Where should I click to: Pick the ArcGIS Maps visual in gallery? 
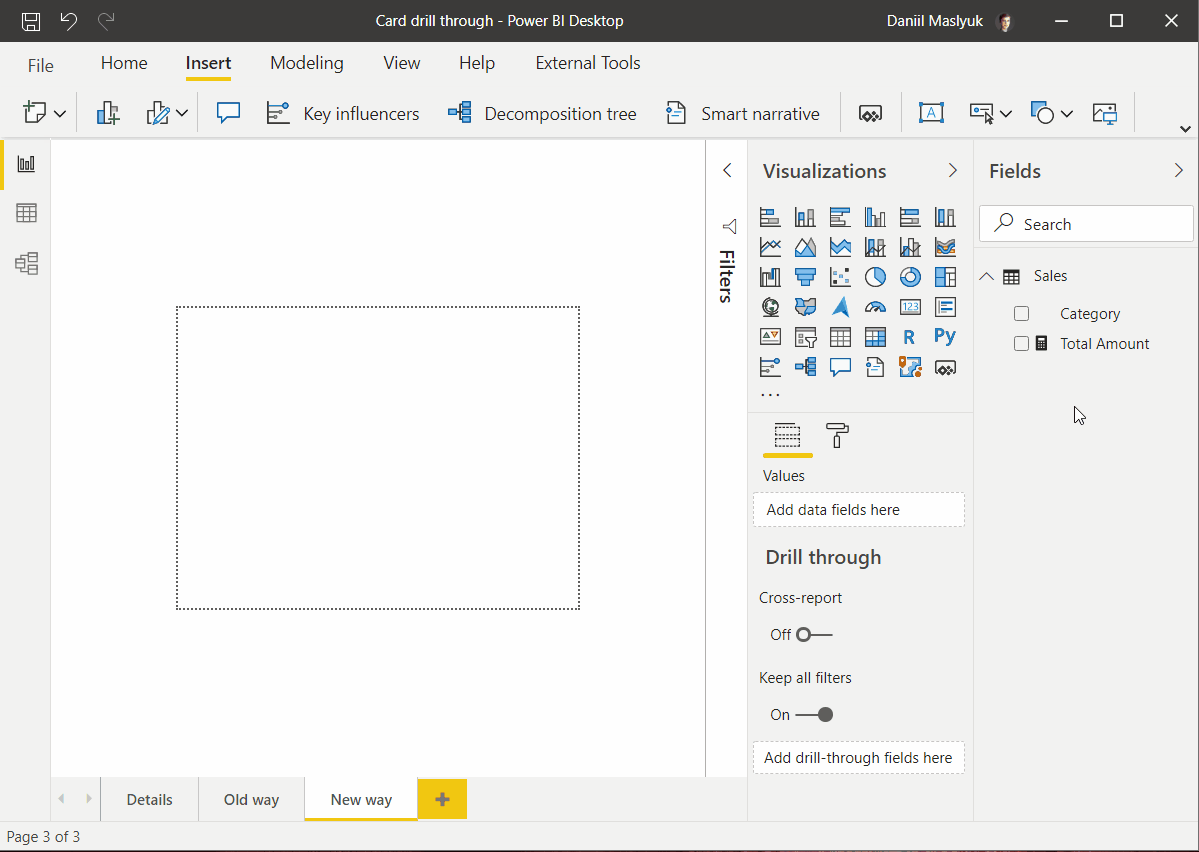pos(910,367)
